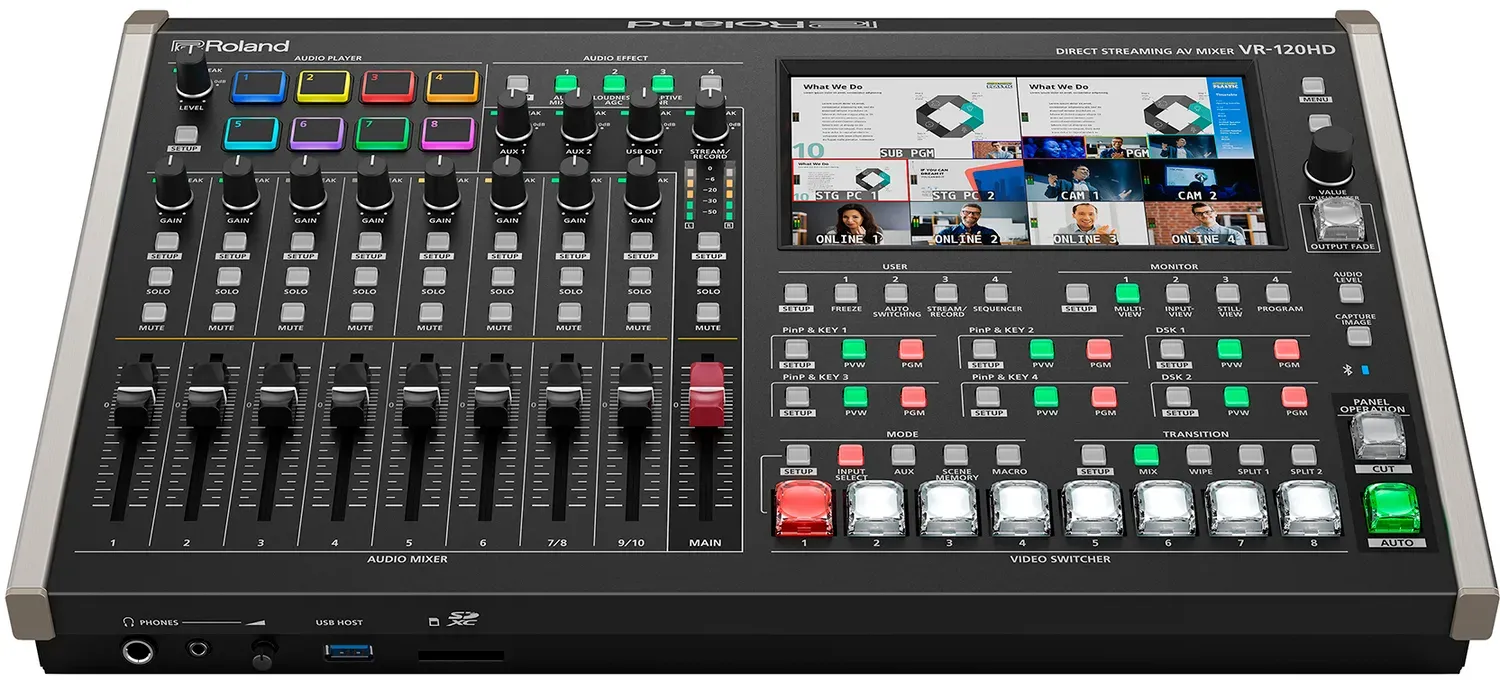Screen dimensions: 1500x680
Task: Tap the ONLINE 3 tile on the multiview display
Action: (1085, 224)
